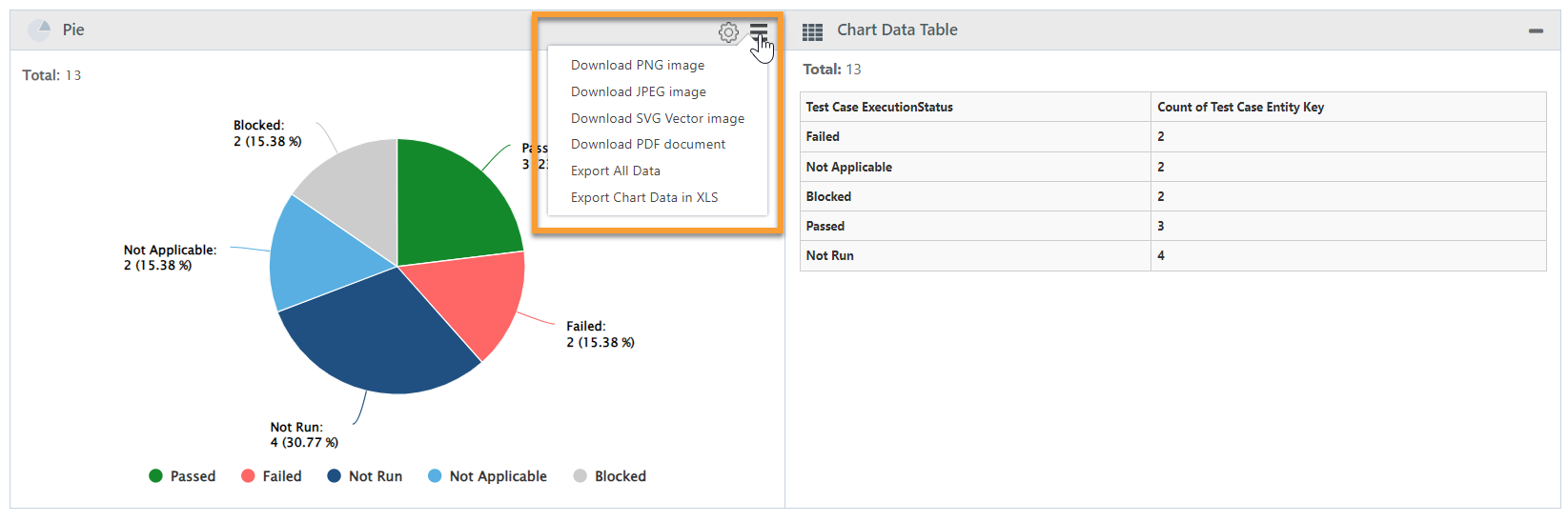Select Download PNG image
The image size is (1568, 522).
coord(638,65)
